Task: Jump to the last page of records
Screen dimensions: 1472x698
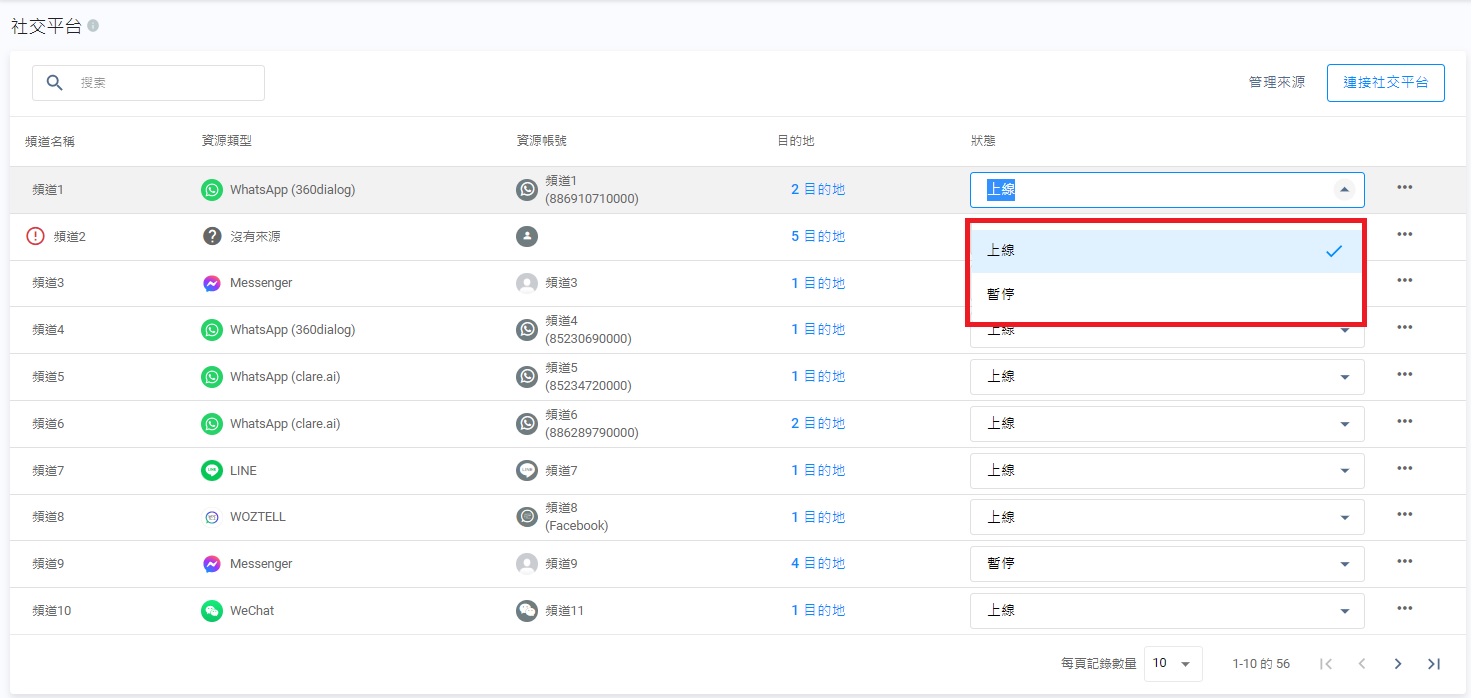Action: point(1434,663)
